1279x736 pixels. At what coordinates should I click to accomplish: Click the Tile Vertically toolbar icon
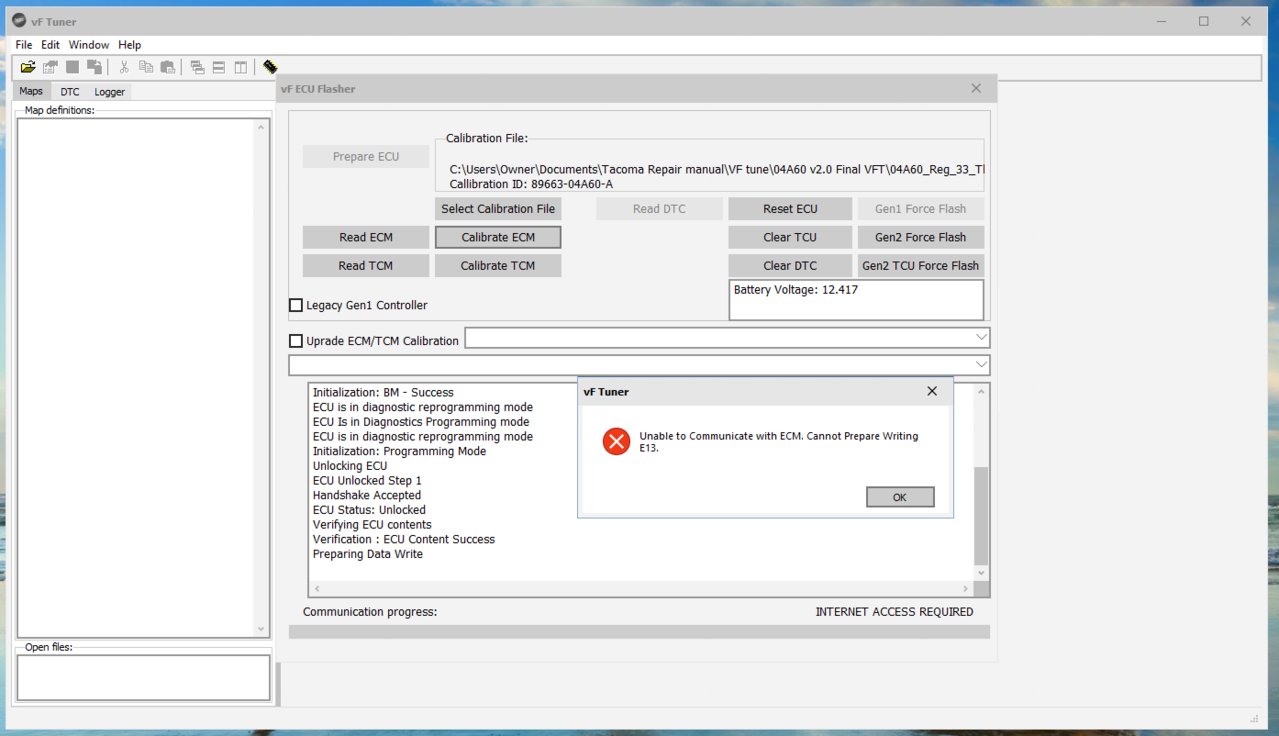pyautogui.click(x=241, y=67)
